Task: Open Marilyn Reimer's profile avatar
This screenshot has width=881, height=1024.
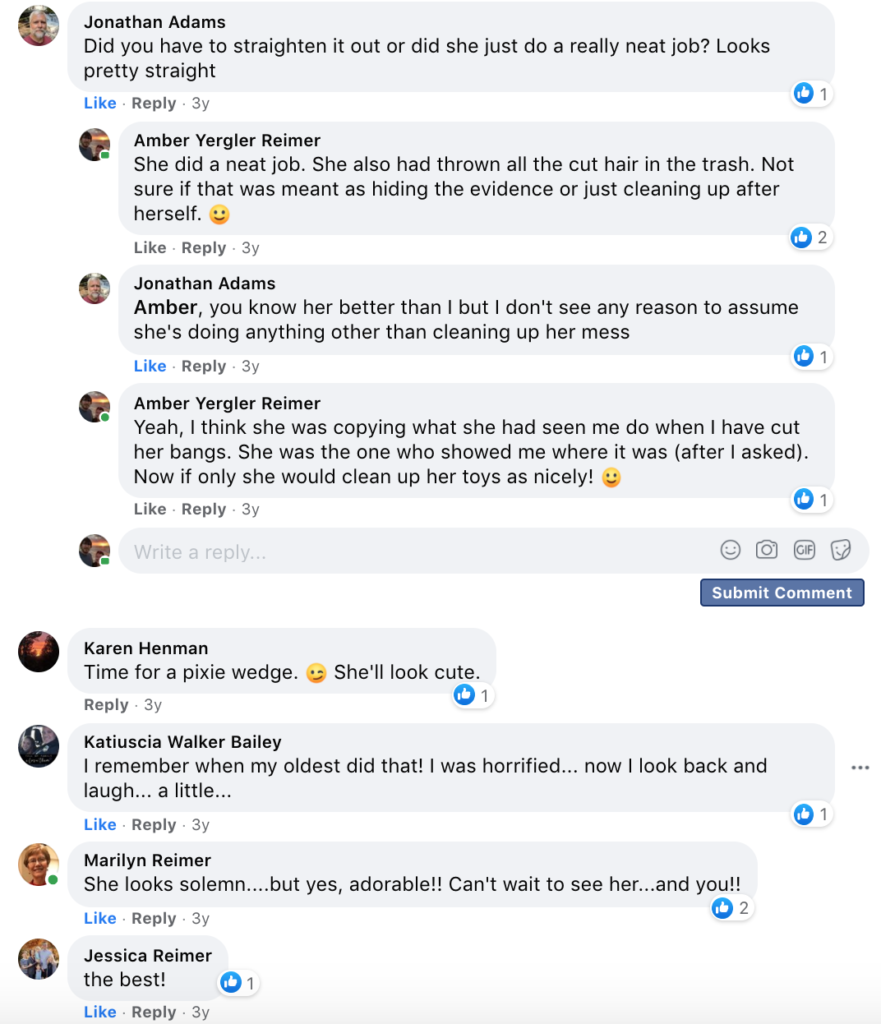Action: (39, 864)
